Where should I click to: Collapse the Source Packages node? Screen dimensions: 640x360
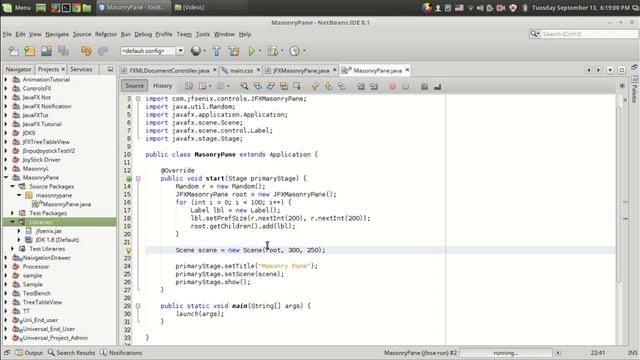[12, 187]
